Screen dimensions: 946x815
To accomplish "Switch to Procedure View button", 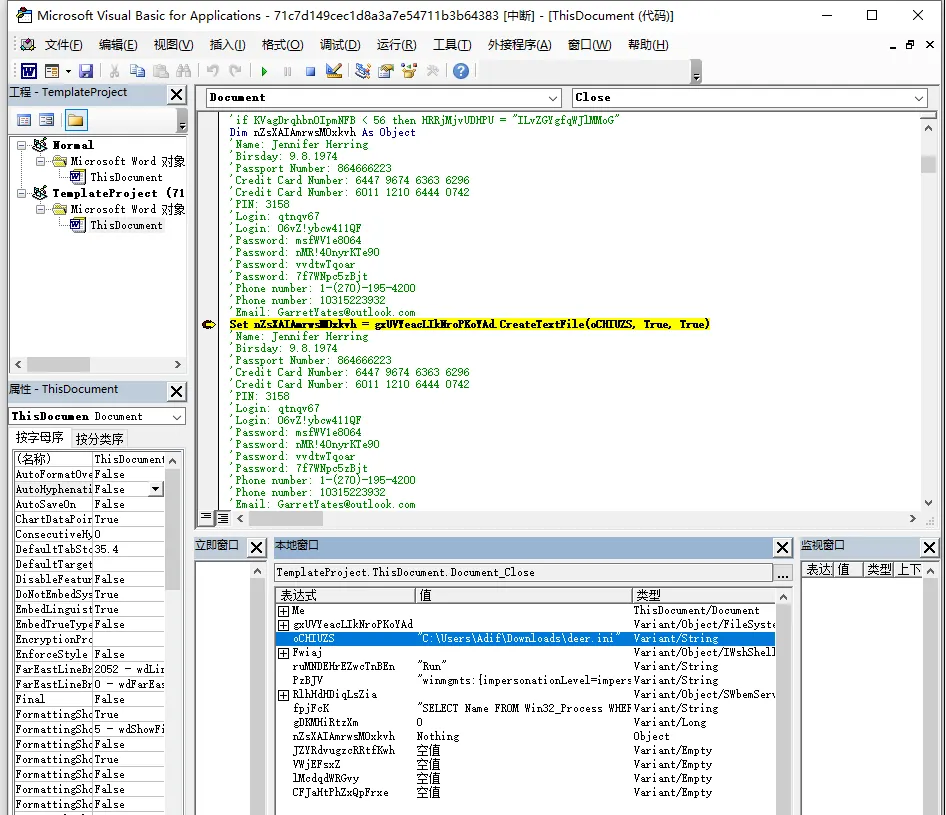I will pos(206,518).
